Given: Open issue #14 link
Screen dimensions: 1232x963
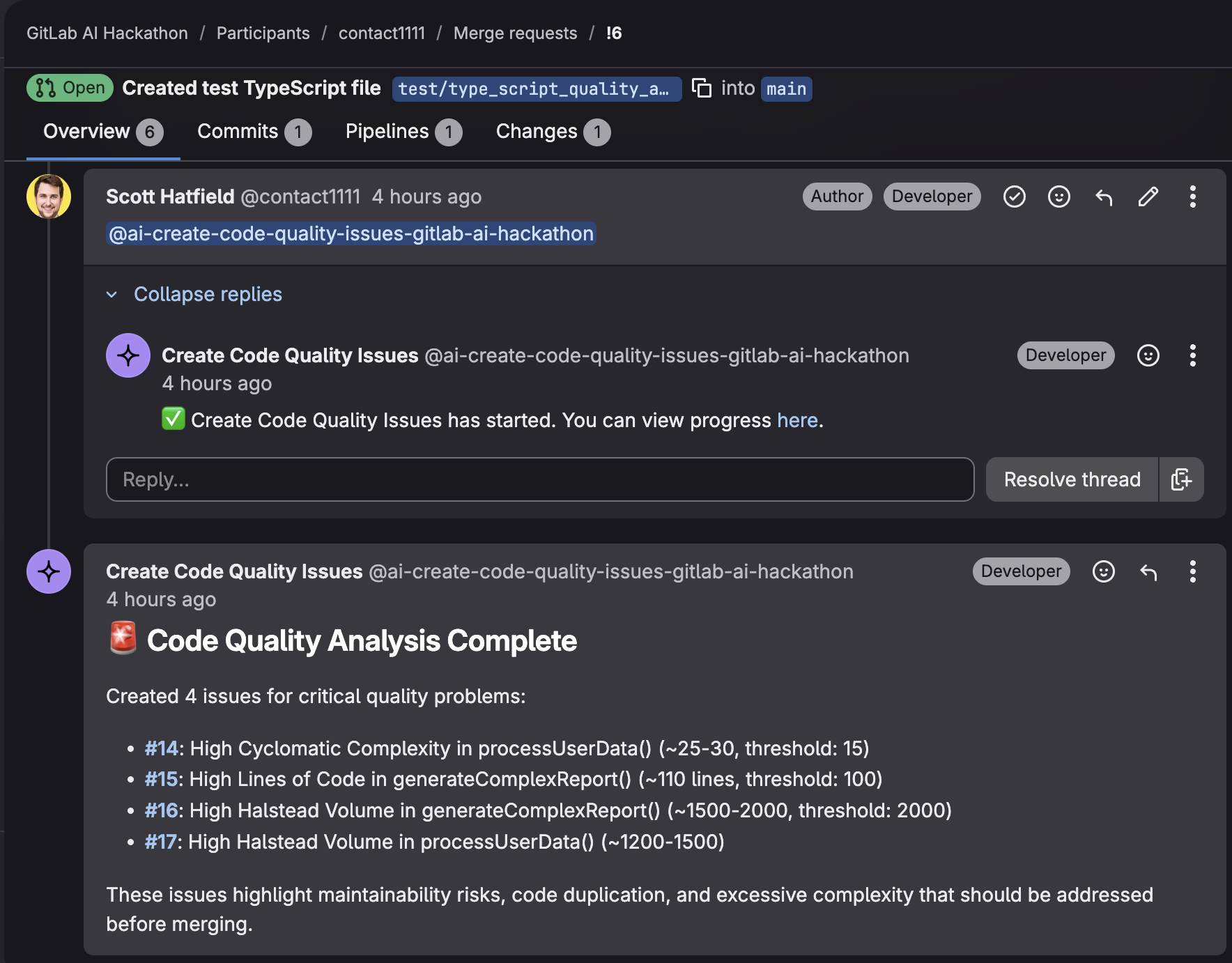Looking at the screenshot, I should 161,748.
